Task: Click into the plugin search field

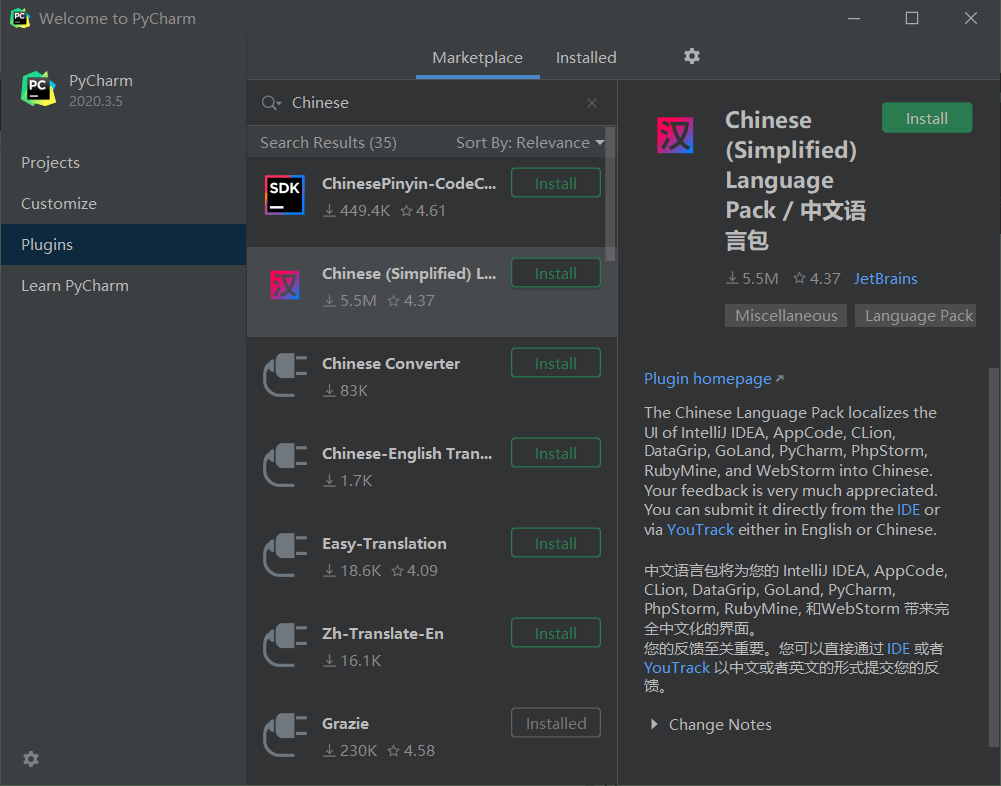Action: (434, 103)
